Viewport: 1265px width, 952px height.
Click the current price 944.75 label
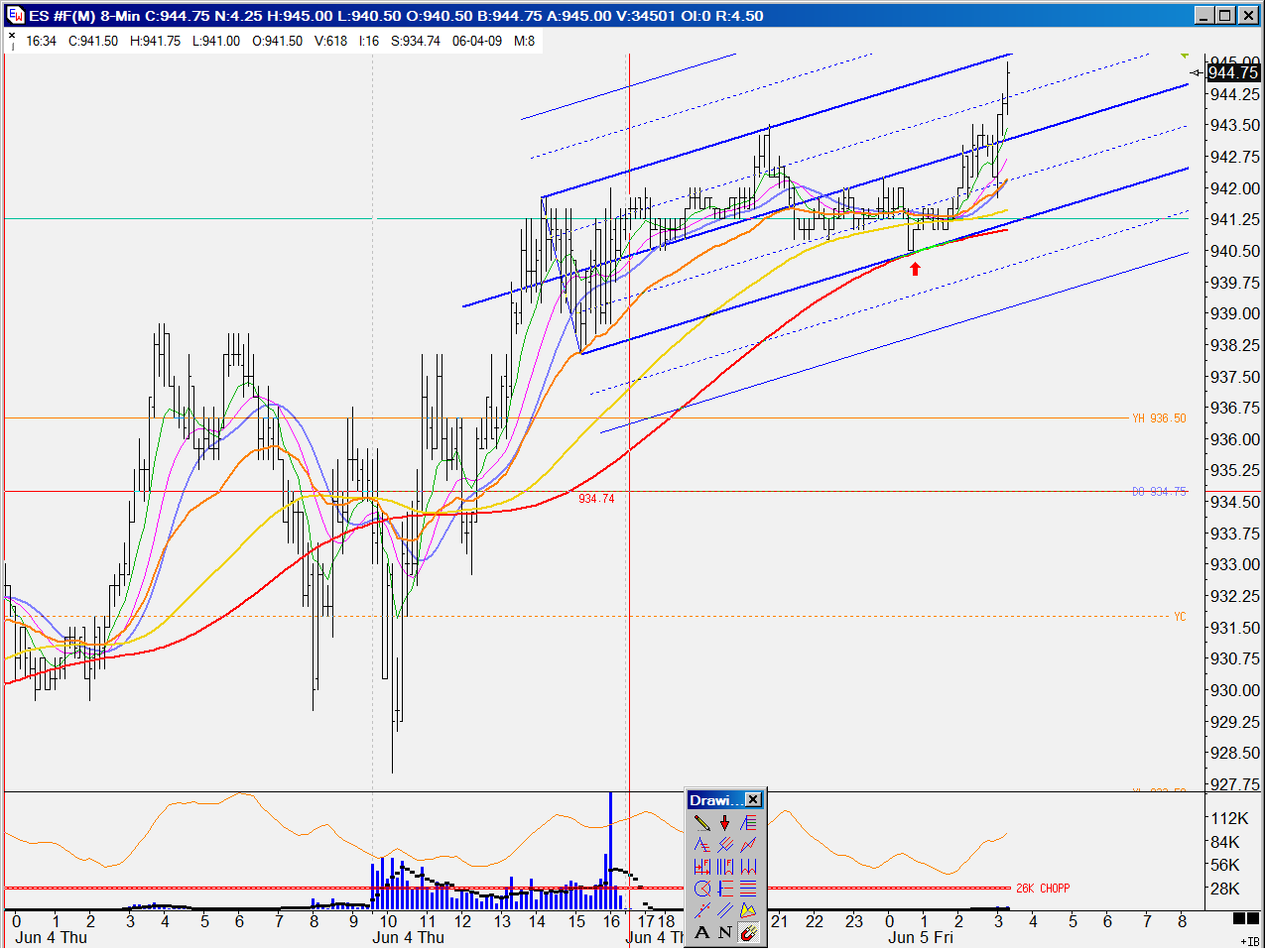coord(1233,72)
